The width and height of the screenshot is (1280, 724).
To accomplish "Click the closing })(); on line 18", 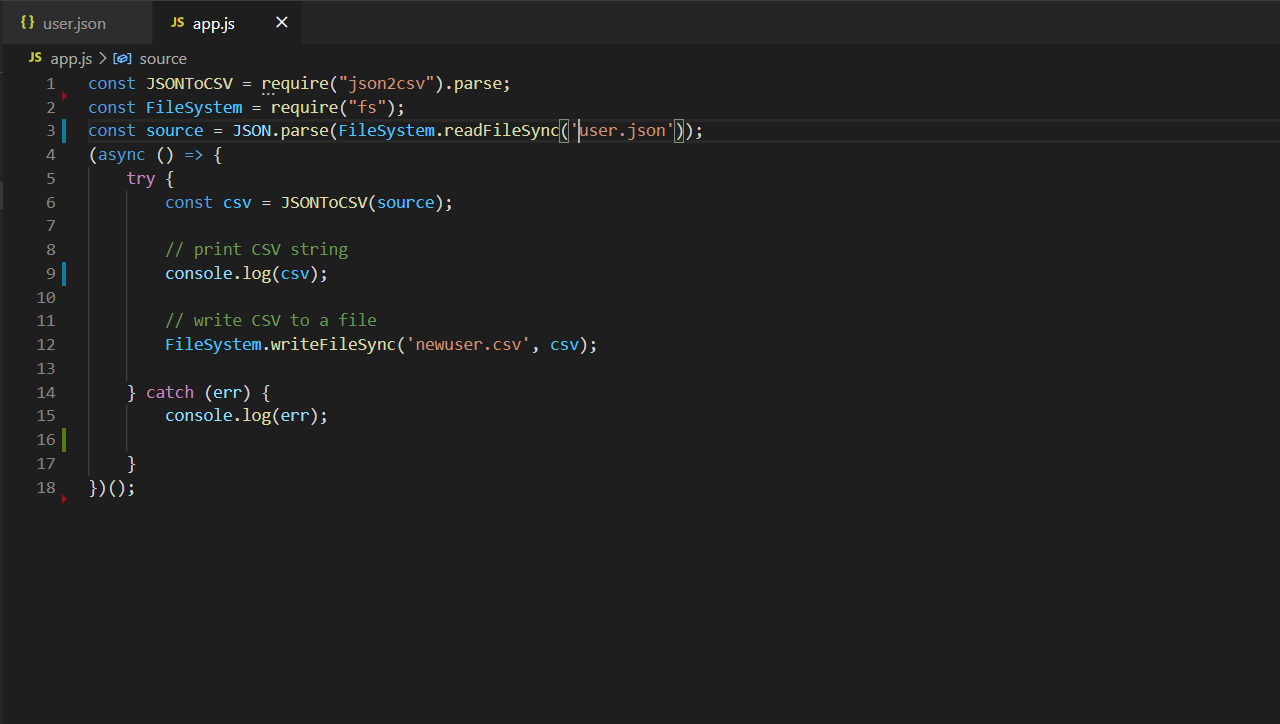I will [x=112, y=488].
